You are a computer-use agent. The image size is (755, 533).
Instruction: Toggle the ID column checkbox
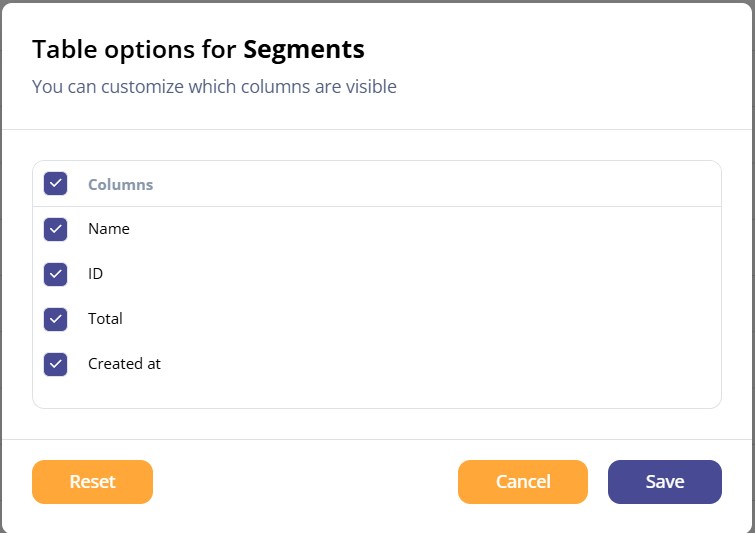click(x=55, y=274)
